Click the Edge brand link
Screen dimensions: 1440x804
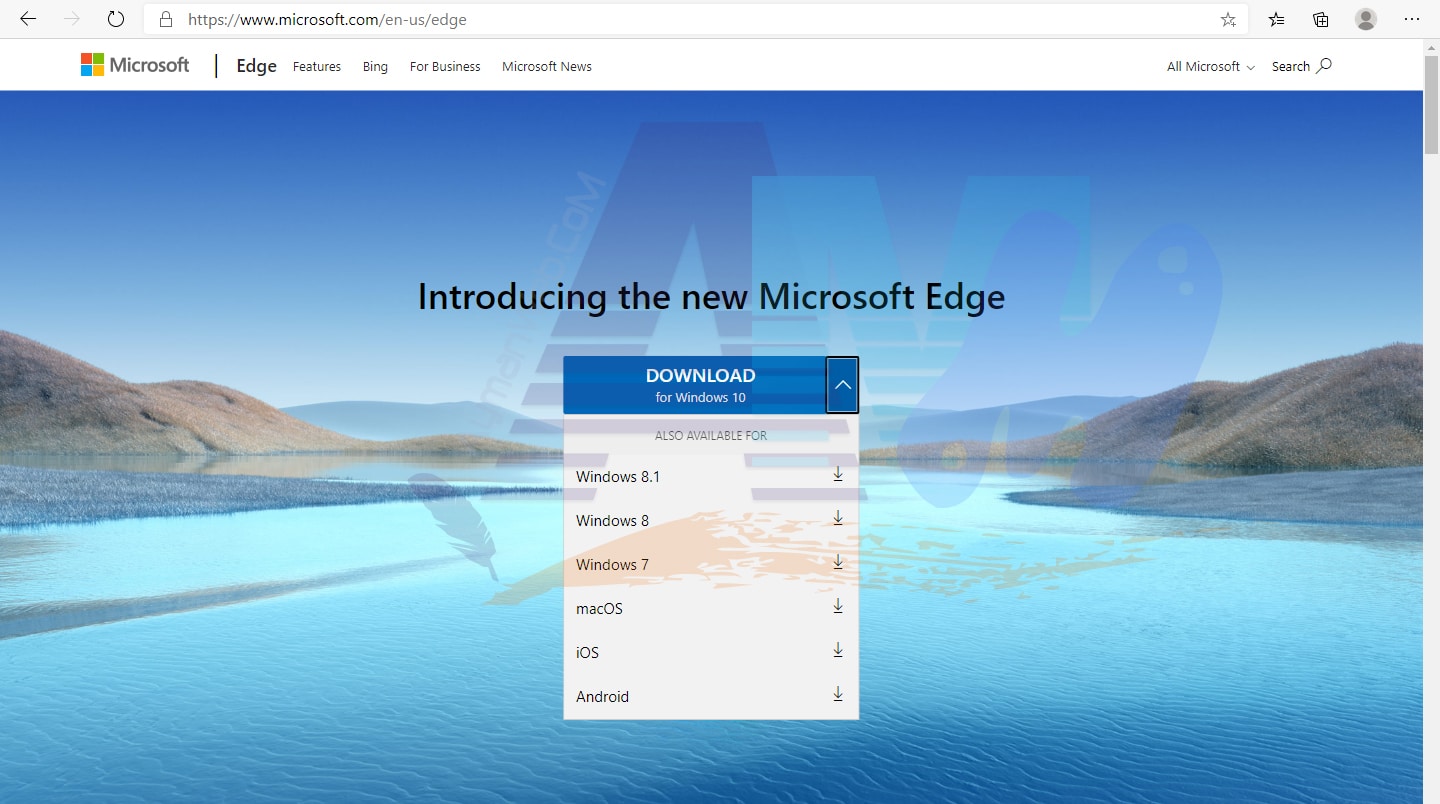[x=256, y=66]
